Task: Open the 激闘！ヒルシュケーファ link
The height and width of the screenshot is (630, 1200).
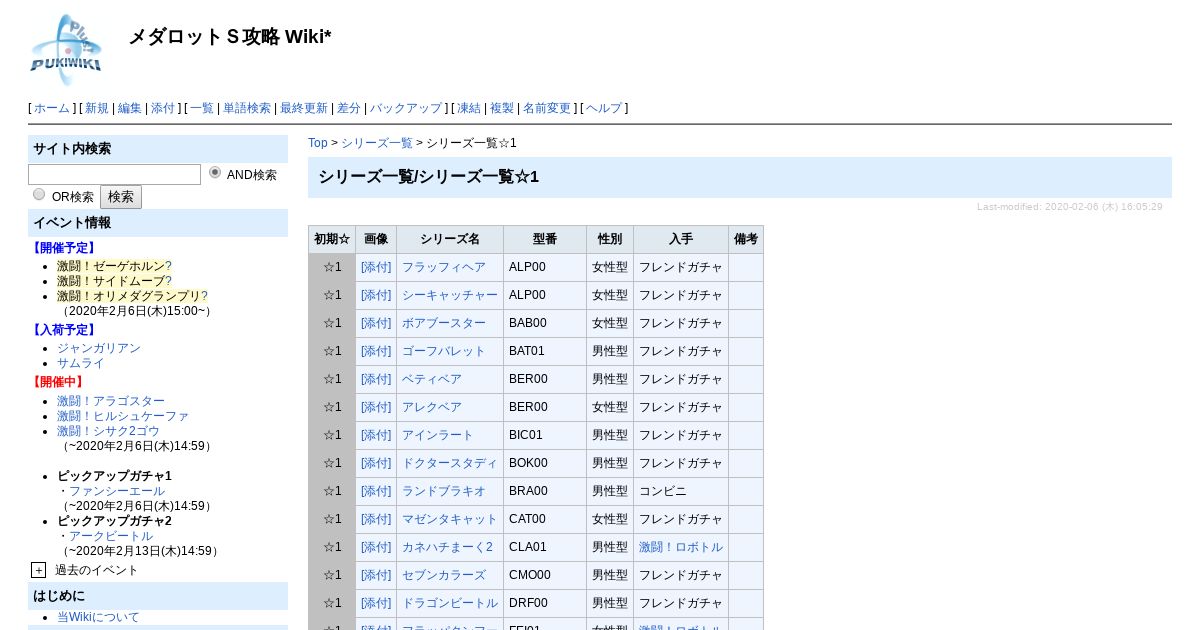Action: (x=123, y=416)
